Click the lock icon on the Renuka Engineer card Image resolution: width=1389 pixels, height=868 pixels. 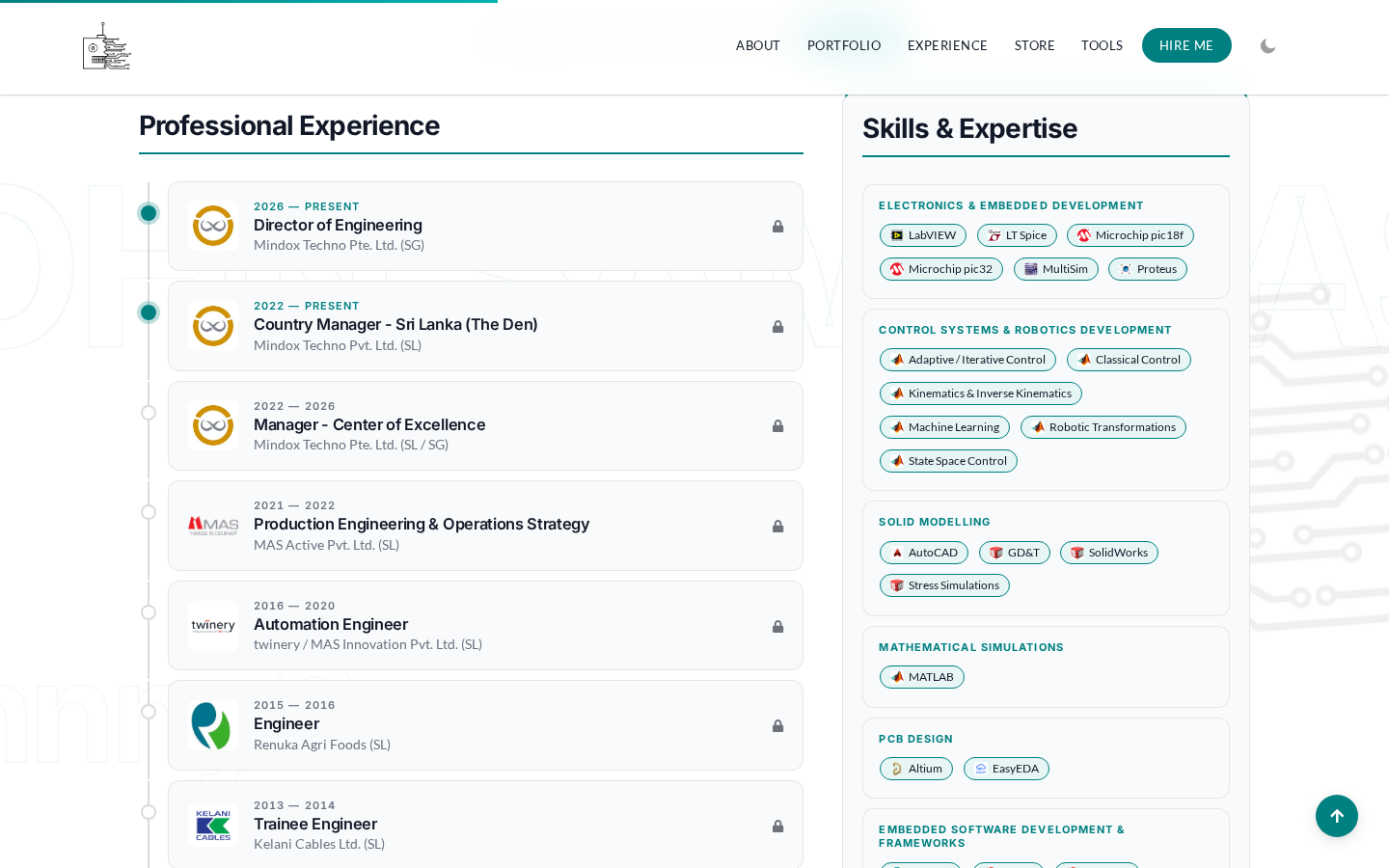777,726
